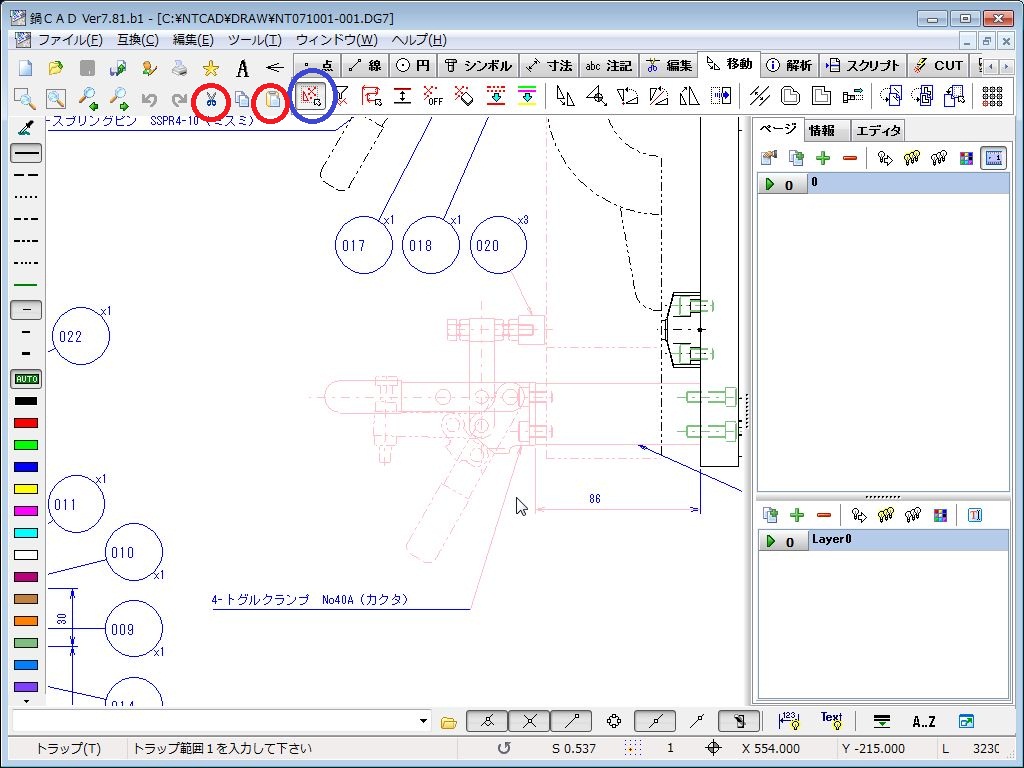Click the mirror flip triangles icon
This screenshot has height=768, width=1024.
[690, 97]
